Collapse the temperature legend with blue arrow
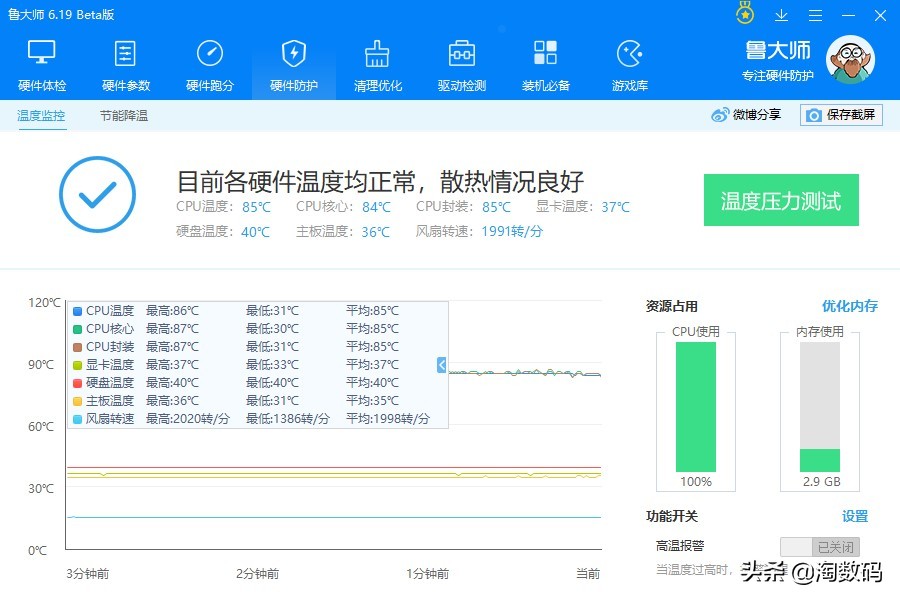The width and height of the screenshot is (900, 600). 440,365
